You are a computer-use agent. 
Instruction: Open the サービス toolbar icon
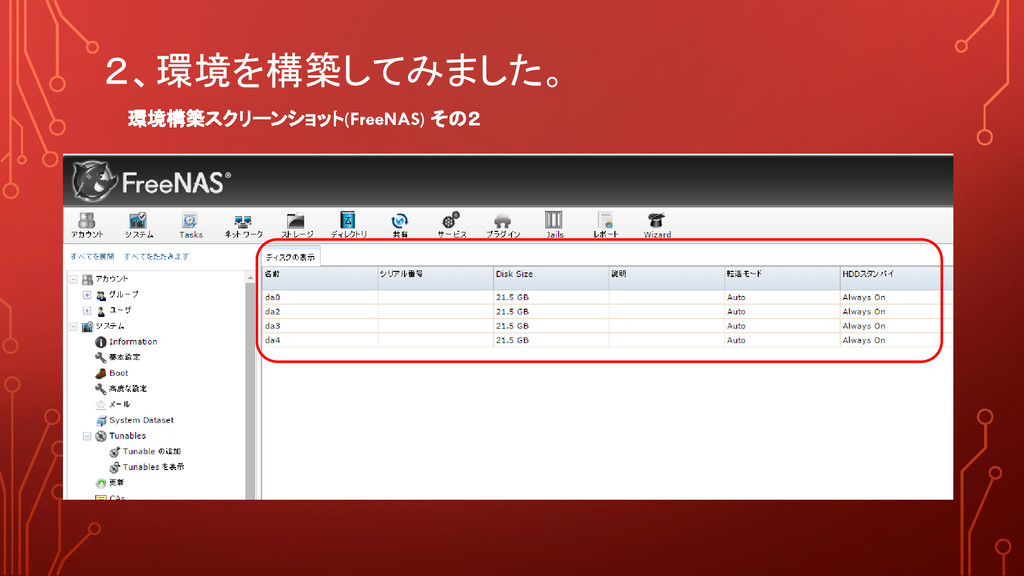(451, 225)
